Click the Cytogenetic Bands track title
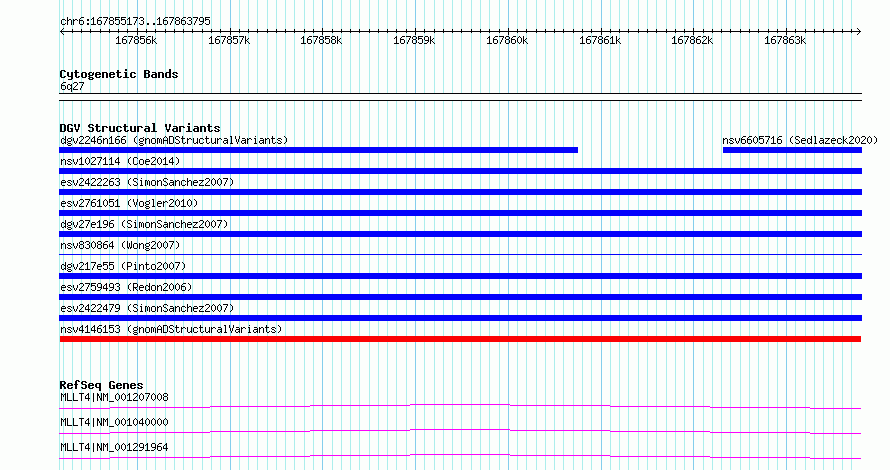The height and width of the screenshot is (470, 890). coord(119,74)
